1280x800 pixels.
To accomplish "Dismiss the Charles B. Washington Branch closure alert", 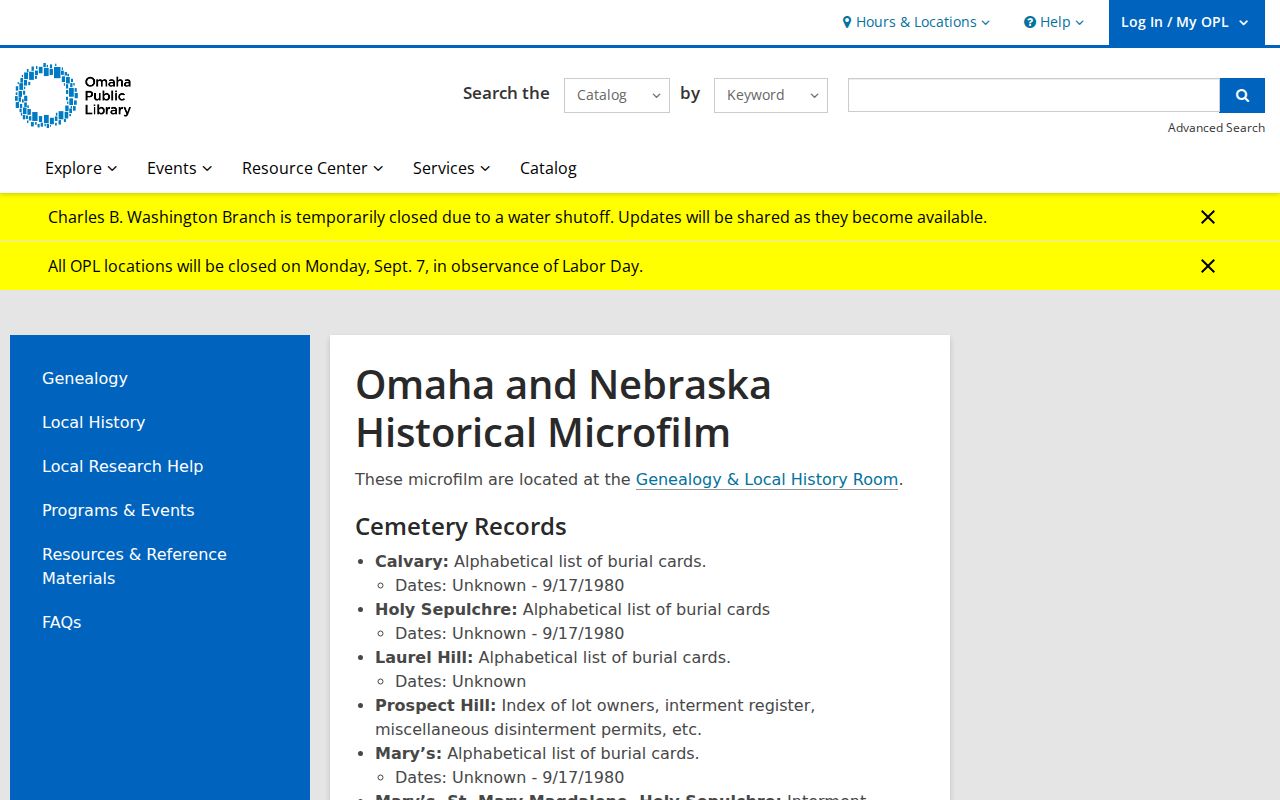I will coord(1208,217).
